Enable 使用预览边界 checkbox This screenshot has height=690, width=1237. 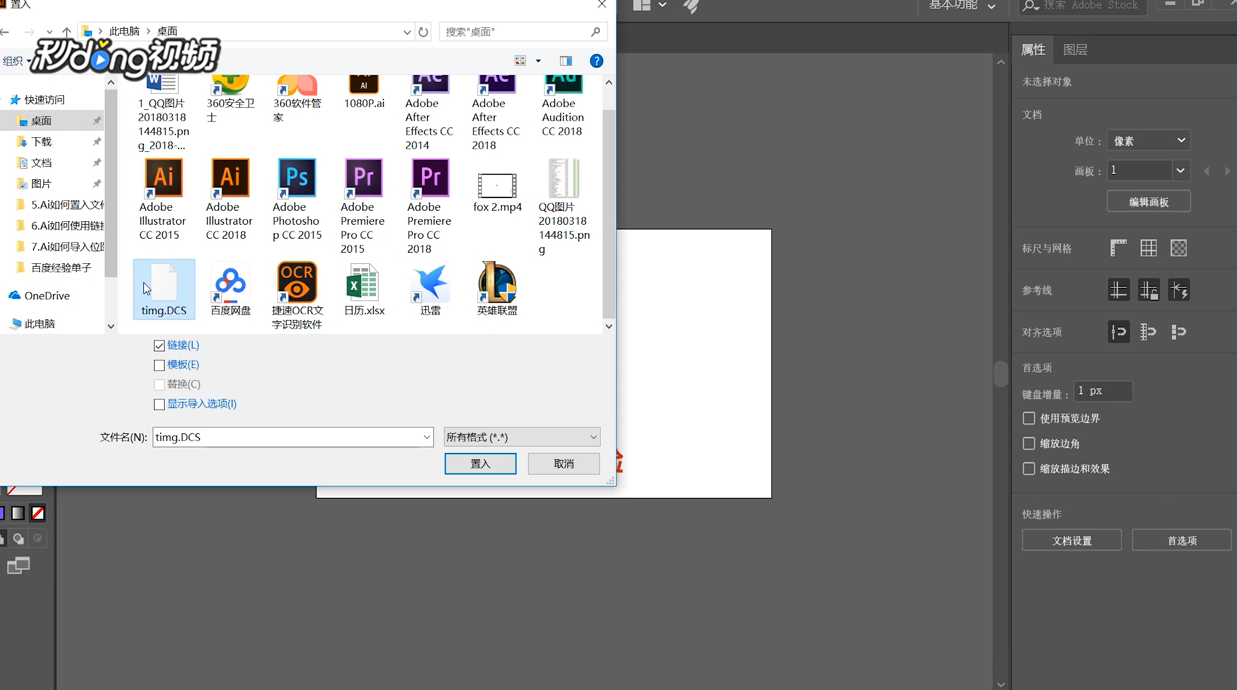[1029, 418]
